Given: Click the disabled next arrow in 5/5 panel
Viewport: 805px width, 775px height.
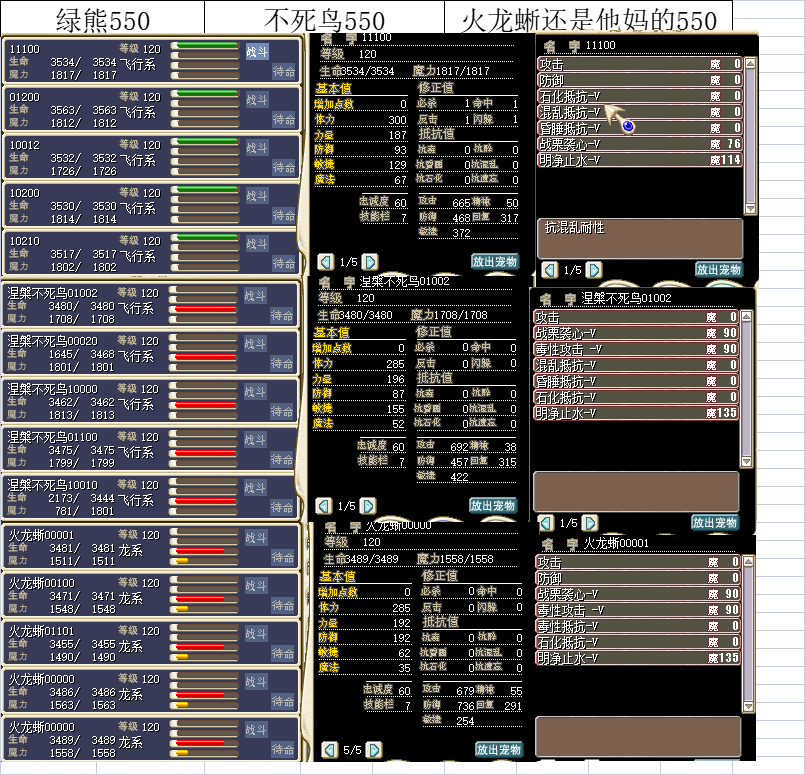Looking at the screenshot, I should (x=371, y=749).
